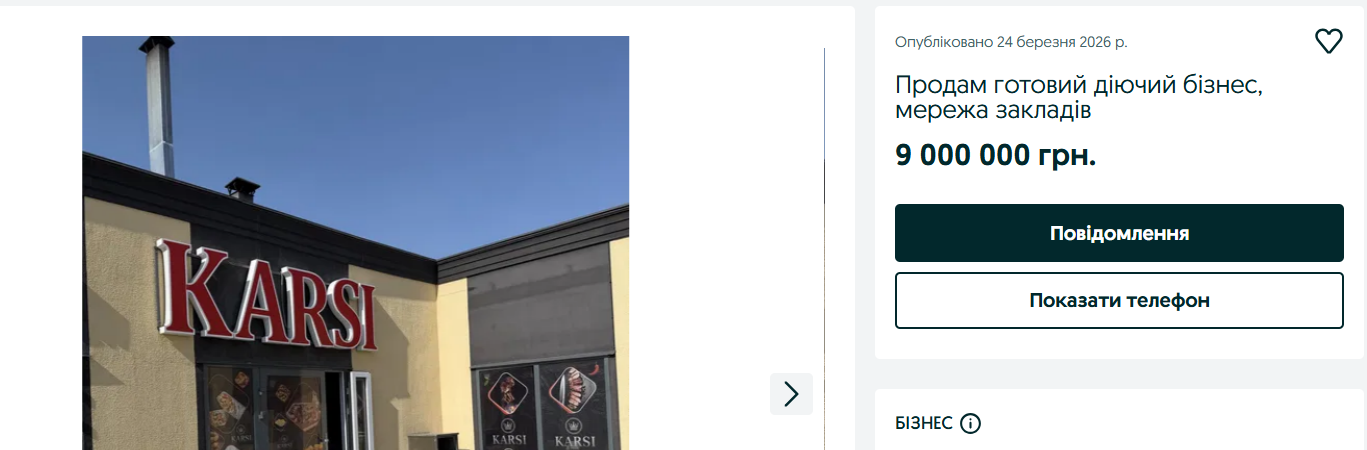1367x450 pixels.
Task: Click the door posters under KARSI sign
Action: [264, 408]
